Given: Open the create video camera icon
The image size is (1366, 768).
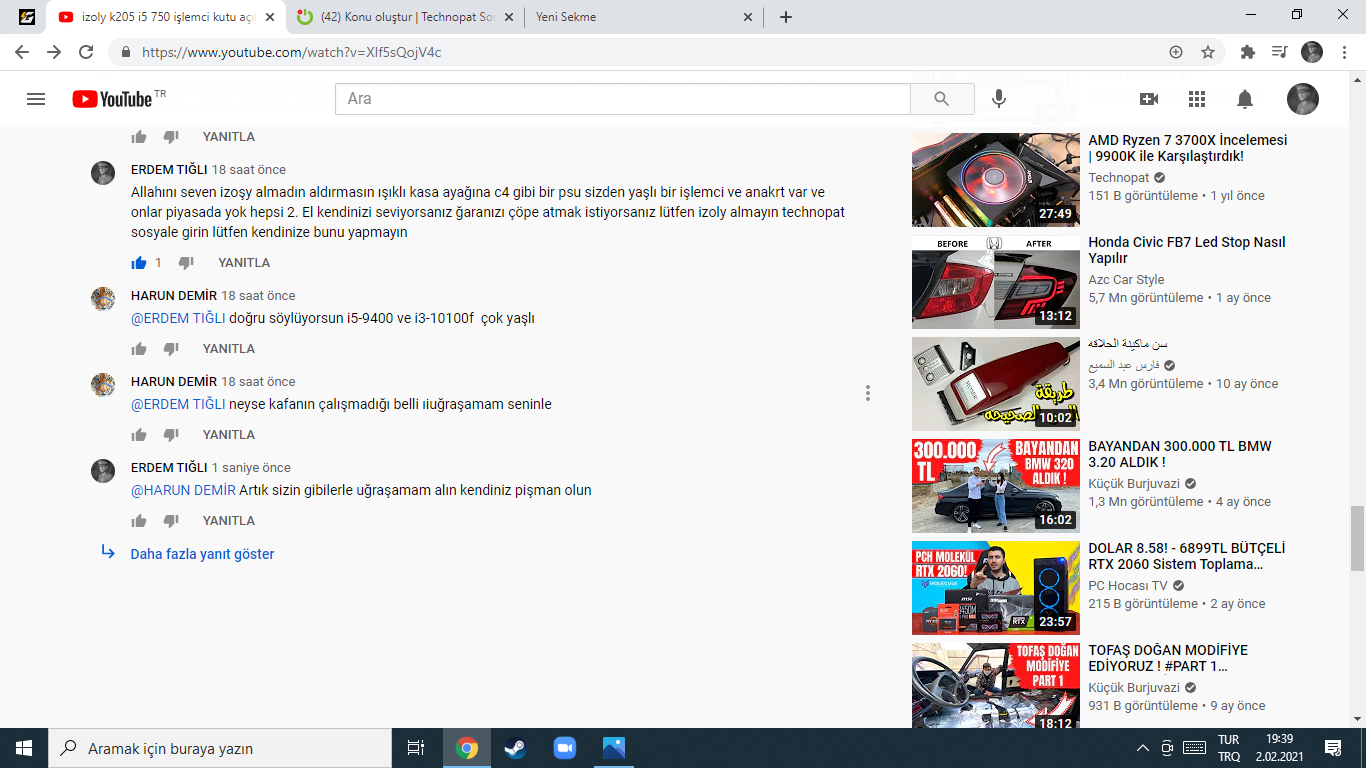Looking at the screenshot, I should click(x=1149, y=99).
